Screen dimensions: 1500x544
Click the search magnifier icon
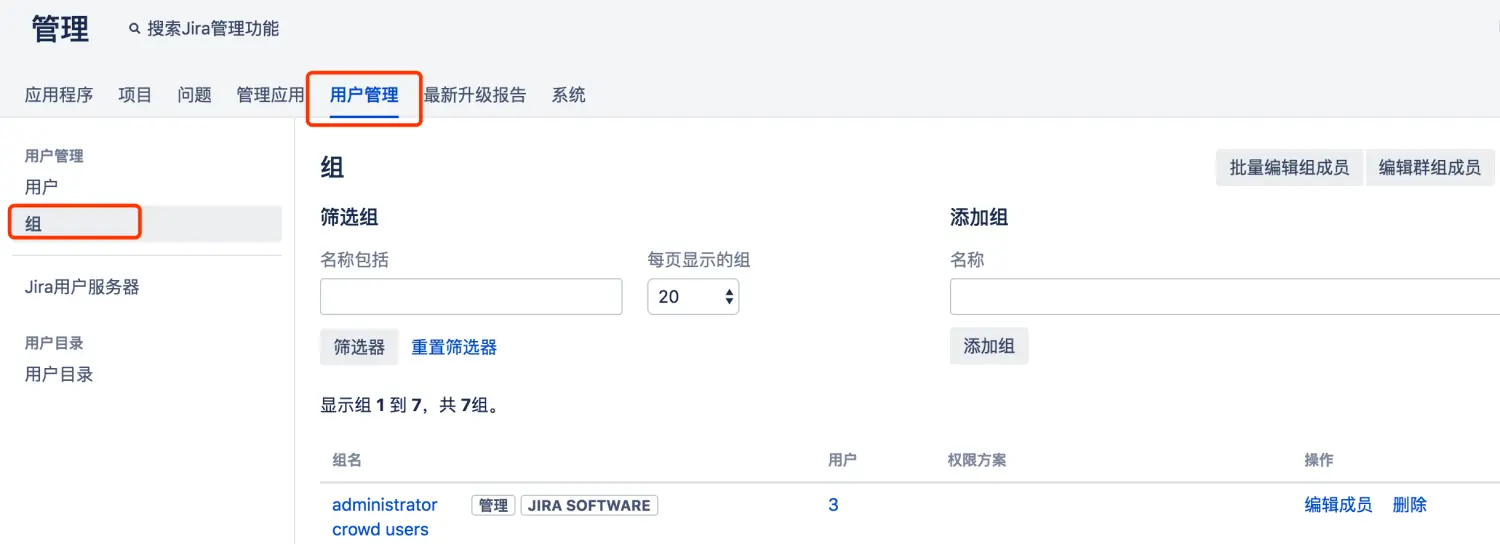click(134, 30)
